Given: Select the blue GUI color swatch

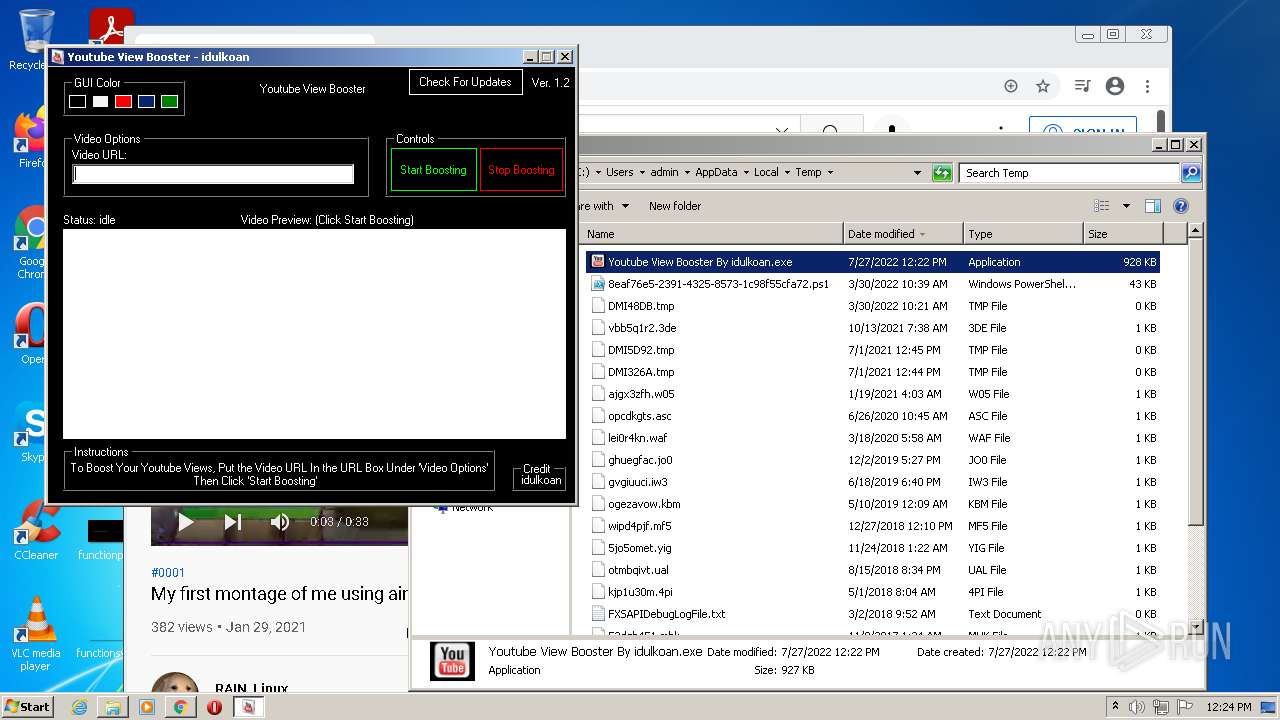Looking at the screenshot, I should point(146,102).
